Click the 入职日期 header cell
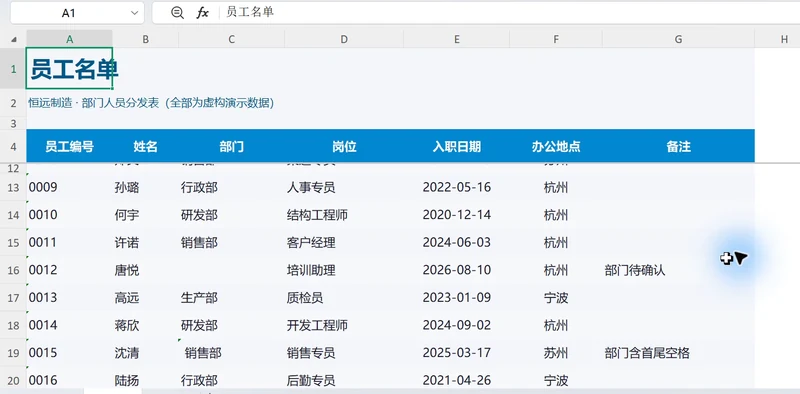Viewport: 800px width, 394px height. 457,146
